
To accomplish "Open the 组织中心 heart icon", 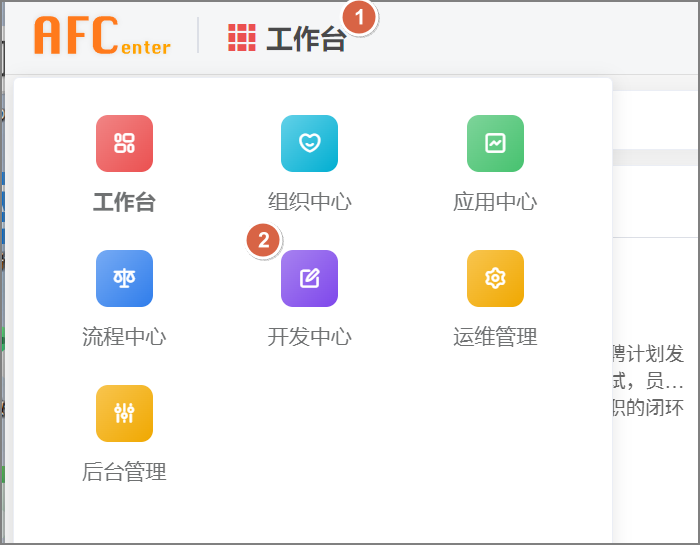I will [x=309, y=144].
